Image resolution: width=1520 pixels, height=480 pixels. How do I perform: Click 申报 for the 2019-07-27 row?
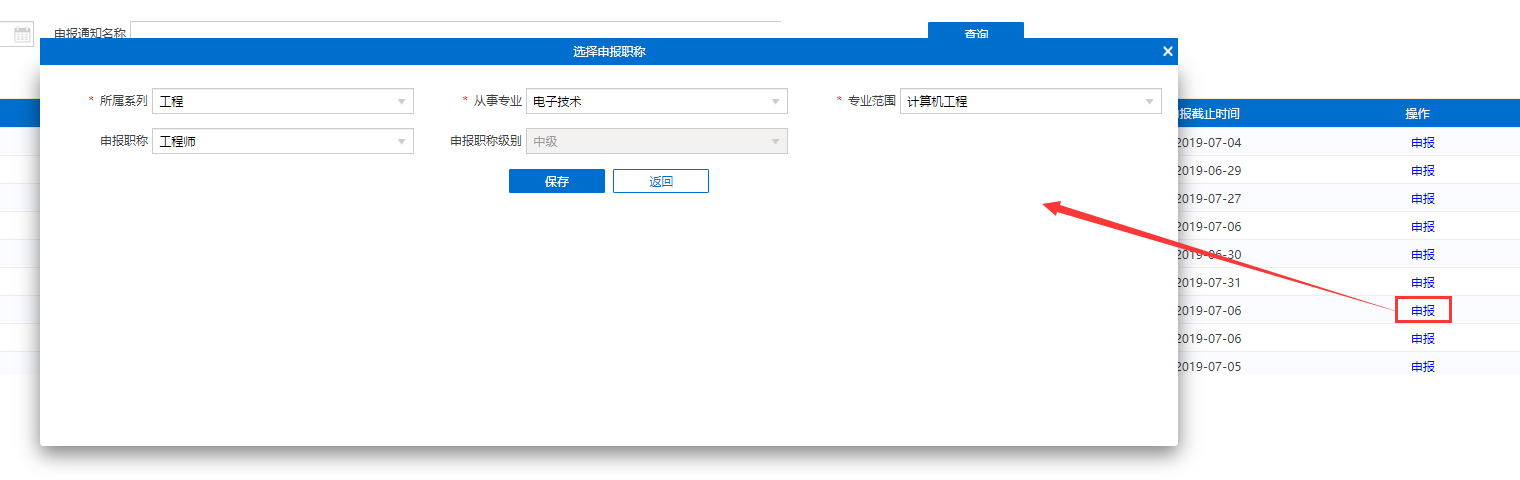(x=1422, y=198)
